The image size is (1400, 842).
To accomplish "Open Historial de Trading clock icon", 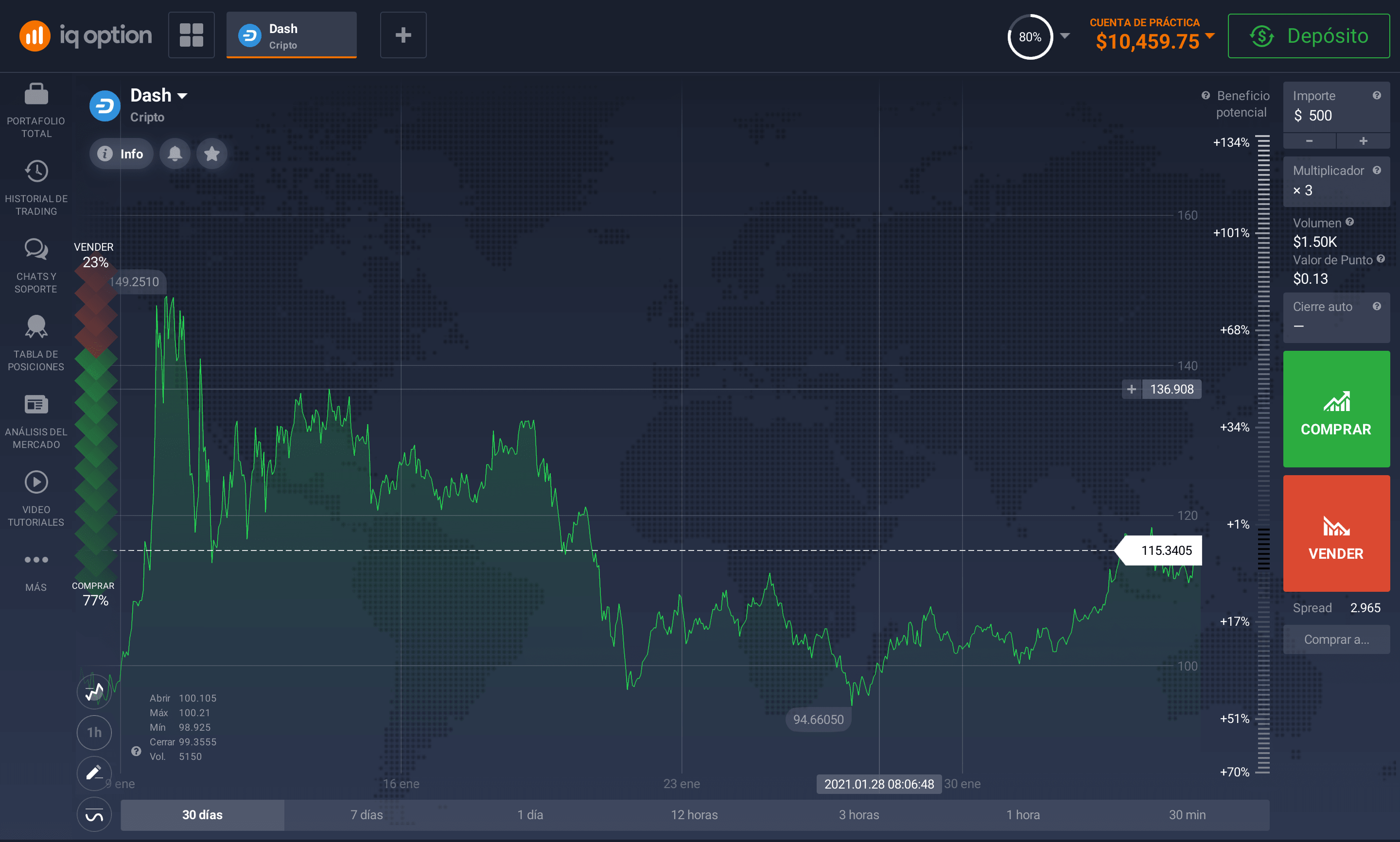I will tap(36, 172).
